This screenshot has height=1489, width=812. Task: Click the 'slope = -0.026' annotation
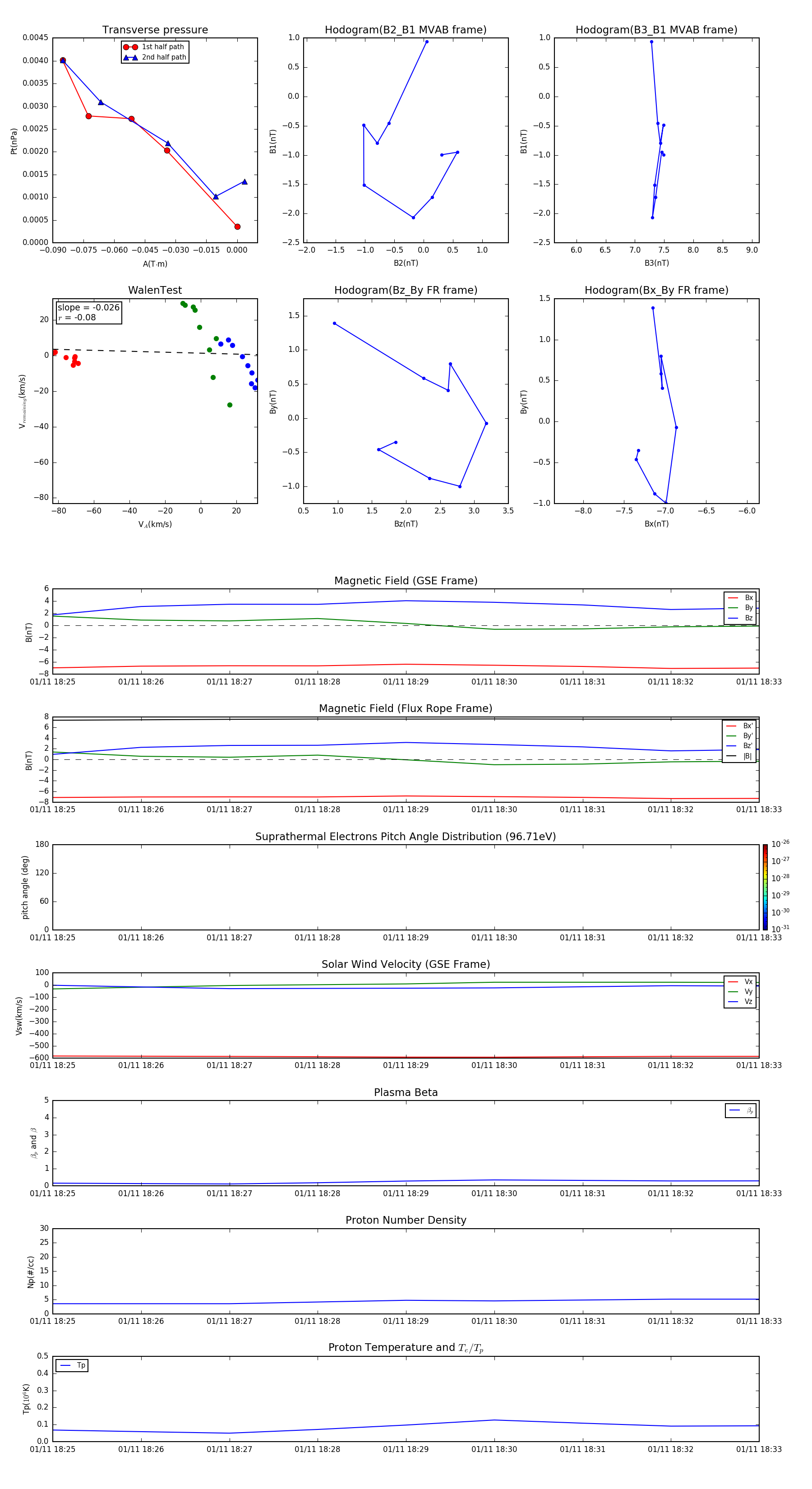(x=88, y=308)
